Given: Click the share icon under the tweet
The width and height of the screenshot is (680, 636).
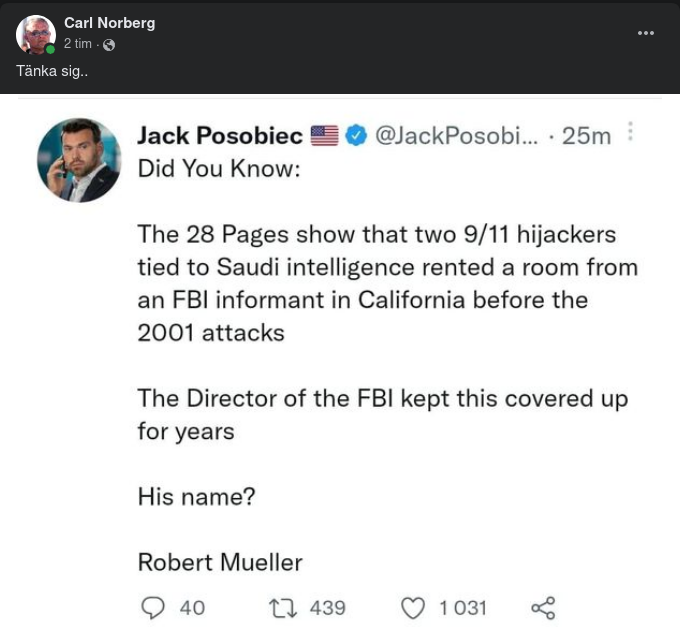Looking at the screenshot, I should tap(543, 607).
